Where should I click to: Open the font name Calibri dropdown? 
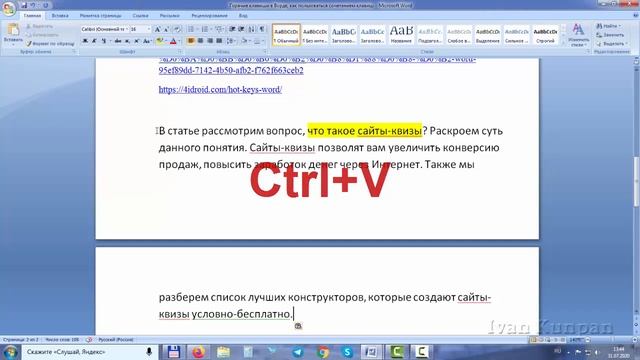pos(127,29)
